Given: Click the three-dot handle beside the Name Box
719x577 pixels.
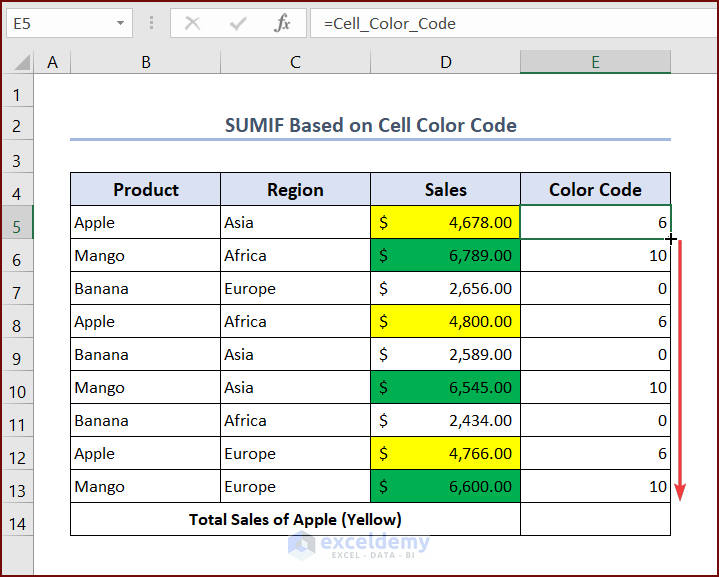Looking at the screenshot, I should (151, 23).
